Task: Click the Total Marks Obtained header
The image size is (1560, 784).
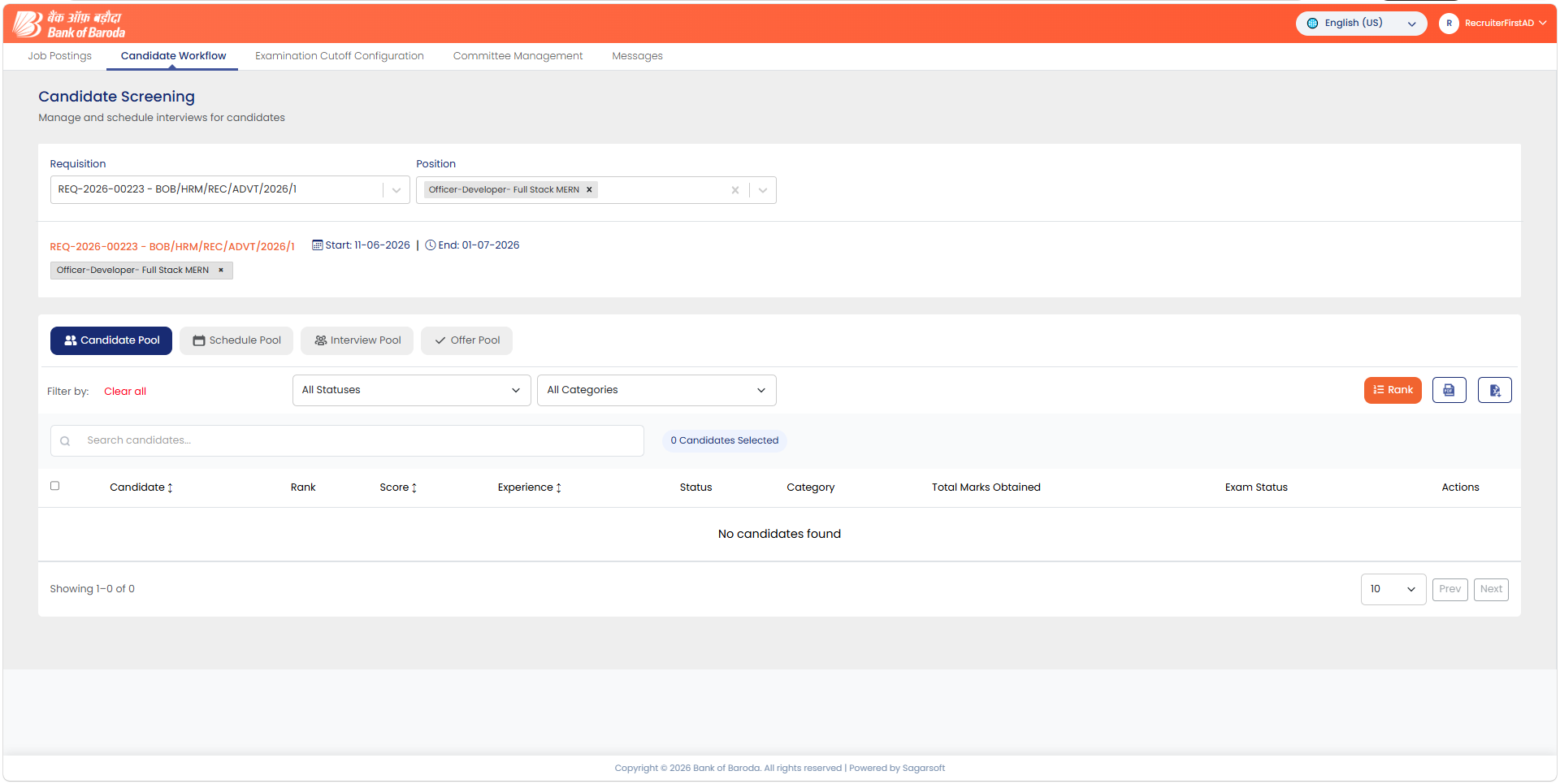Action: (x=986, y=487)
